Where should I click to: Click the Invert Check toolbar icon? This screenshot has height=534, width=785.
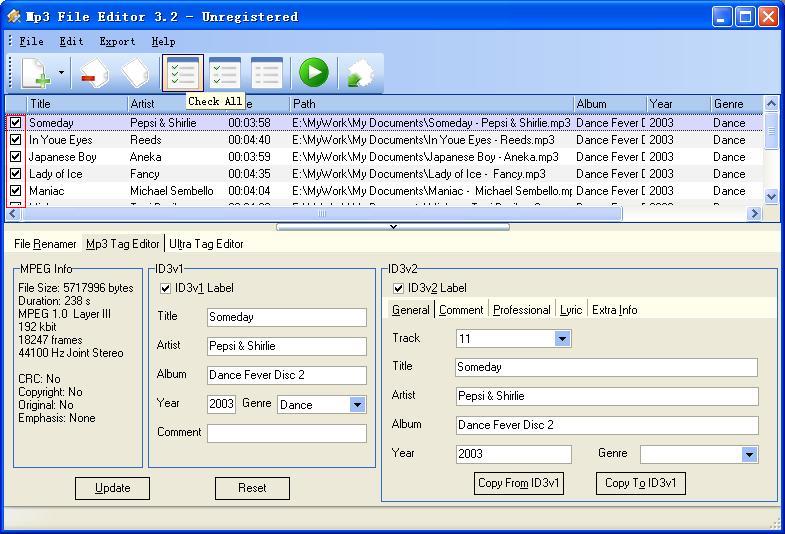(x=225, y=74)
